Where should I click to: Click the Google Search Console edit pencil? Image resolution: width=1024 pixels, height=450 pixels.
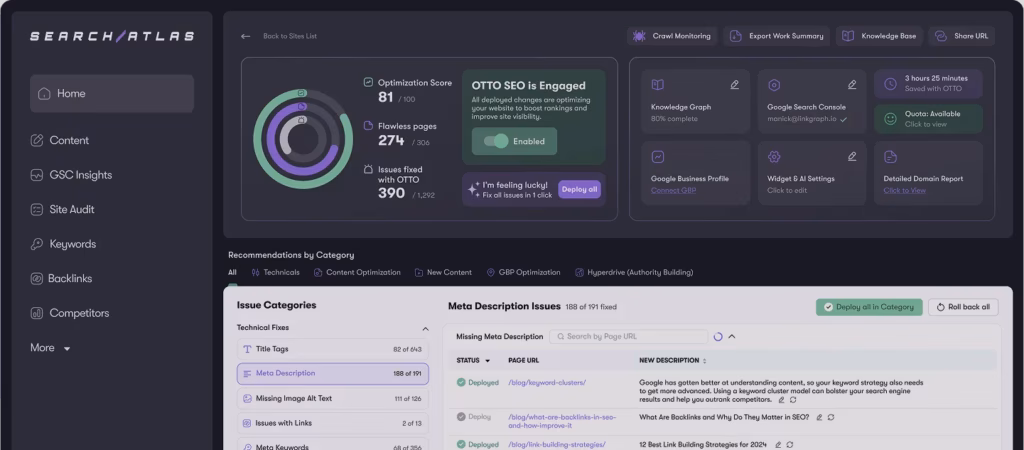click(852, 85)
